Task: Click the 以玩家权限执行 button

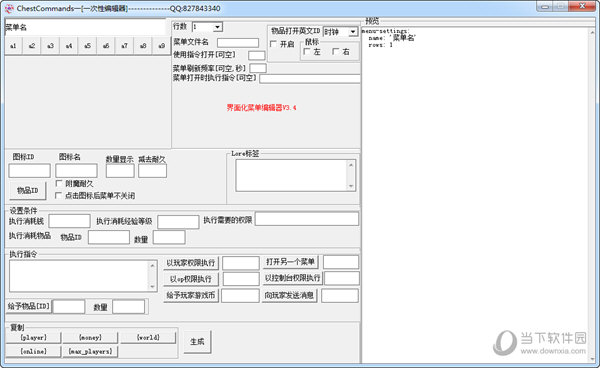Action: (191, 263)
